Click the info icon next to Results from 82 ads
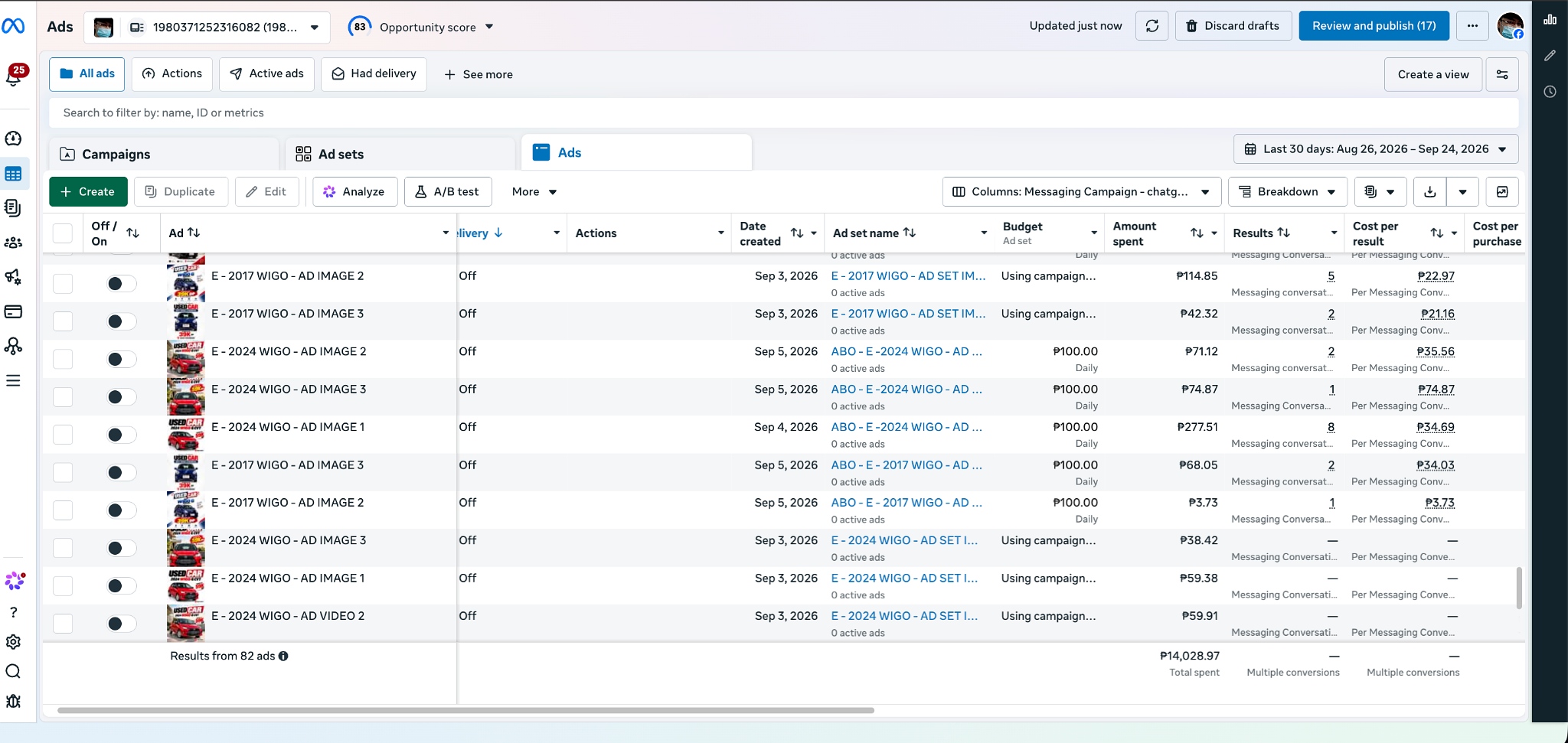The height and width of the screenshot is (743, 1568). pos(283,657)
